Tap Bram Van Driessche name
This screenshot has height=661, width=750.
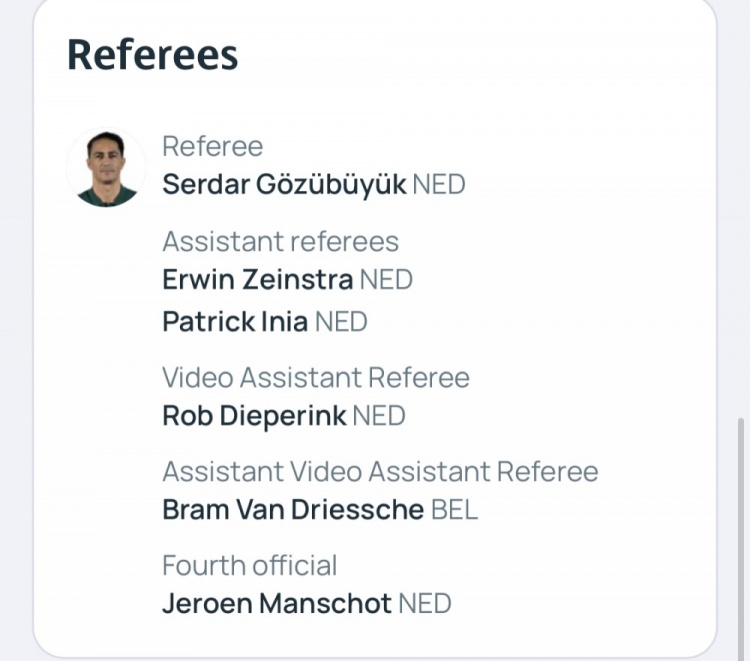[293, 510]
